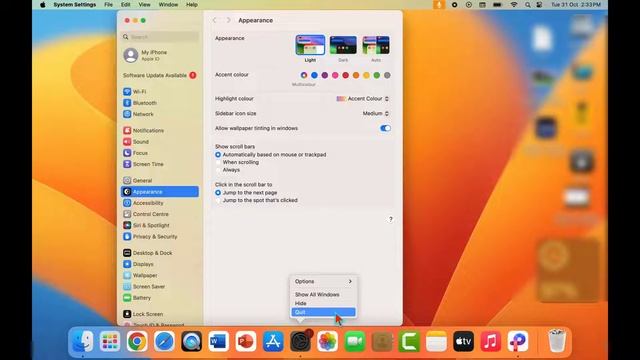Open Screen Time in sidebar

pyautogui.click(x=160, y=164)
